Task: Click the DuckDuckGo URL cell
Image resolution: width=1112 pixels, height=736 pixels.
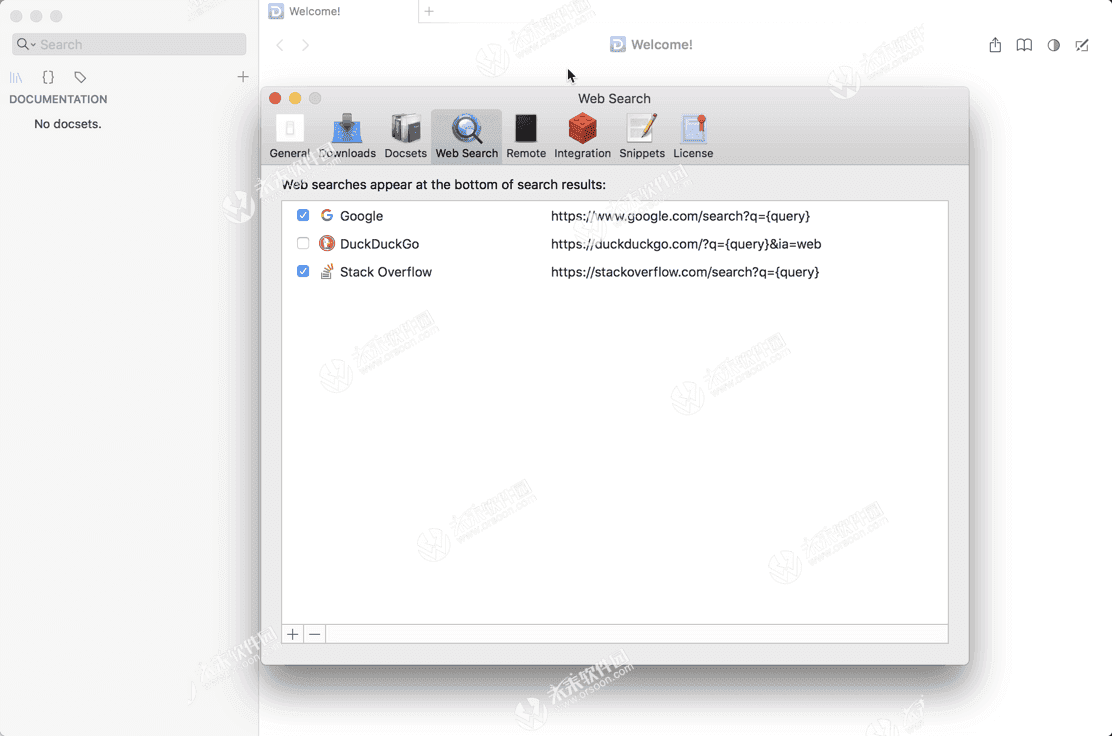Action: [x=686, y=244]
